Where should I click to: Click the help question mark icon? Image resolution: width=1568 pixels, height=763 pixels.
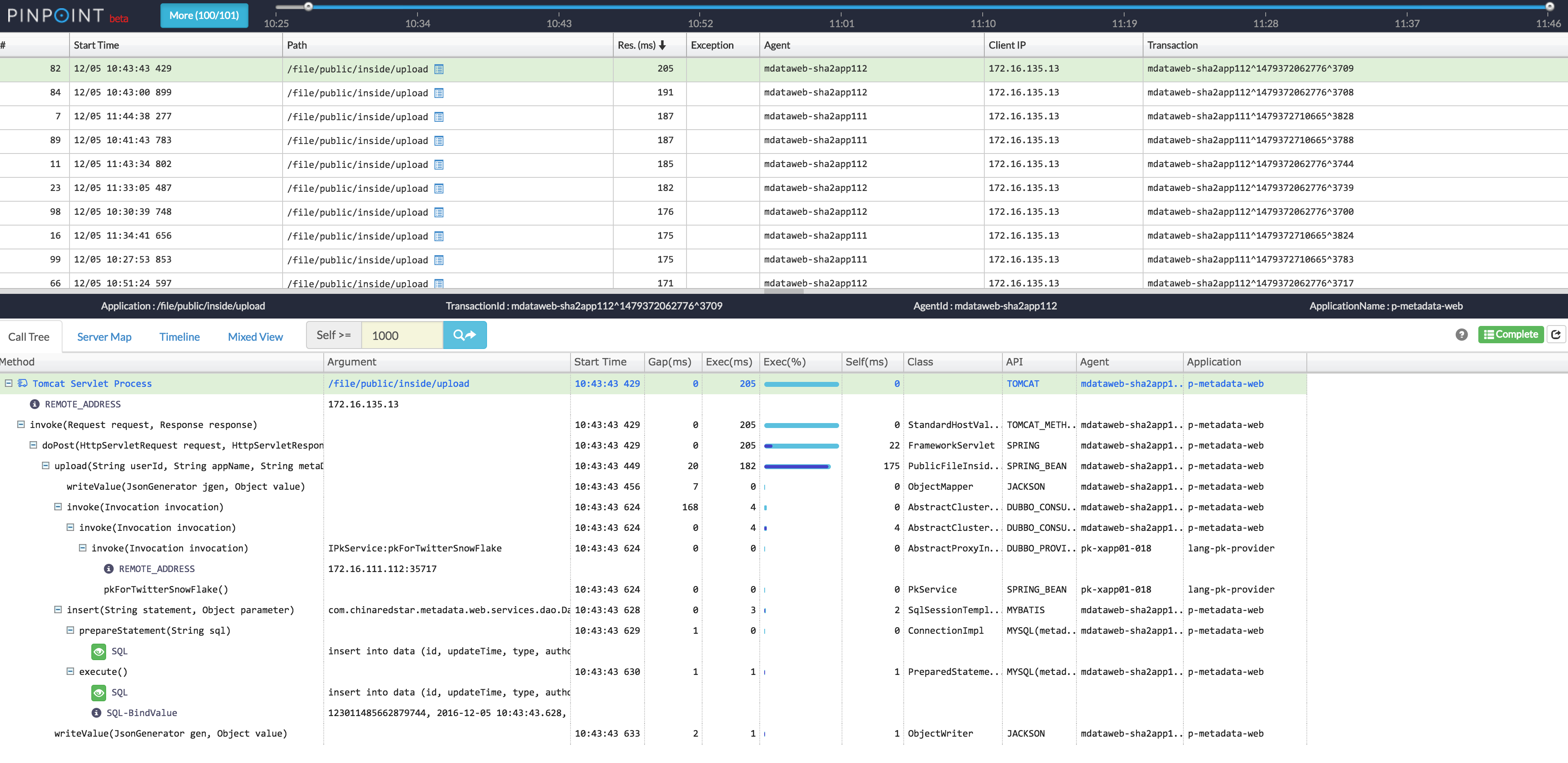pyautogui.click(x=1461, y=335)
